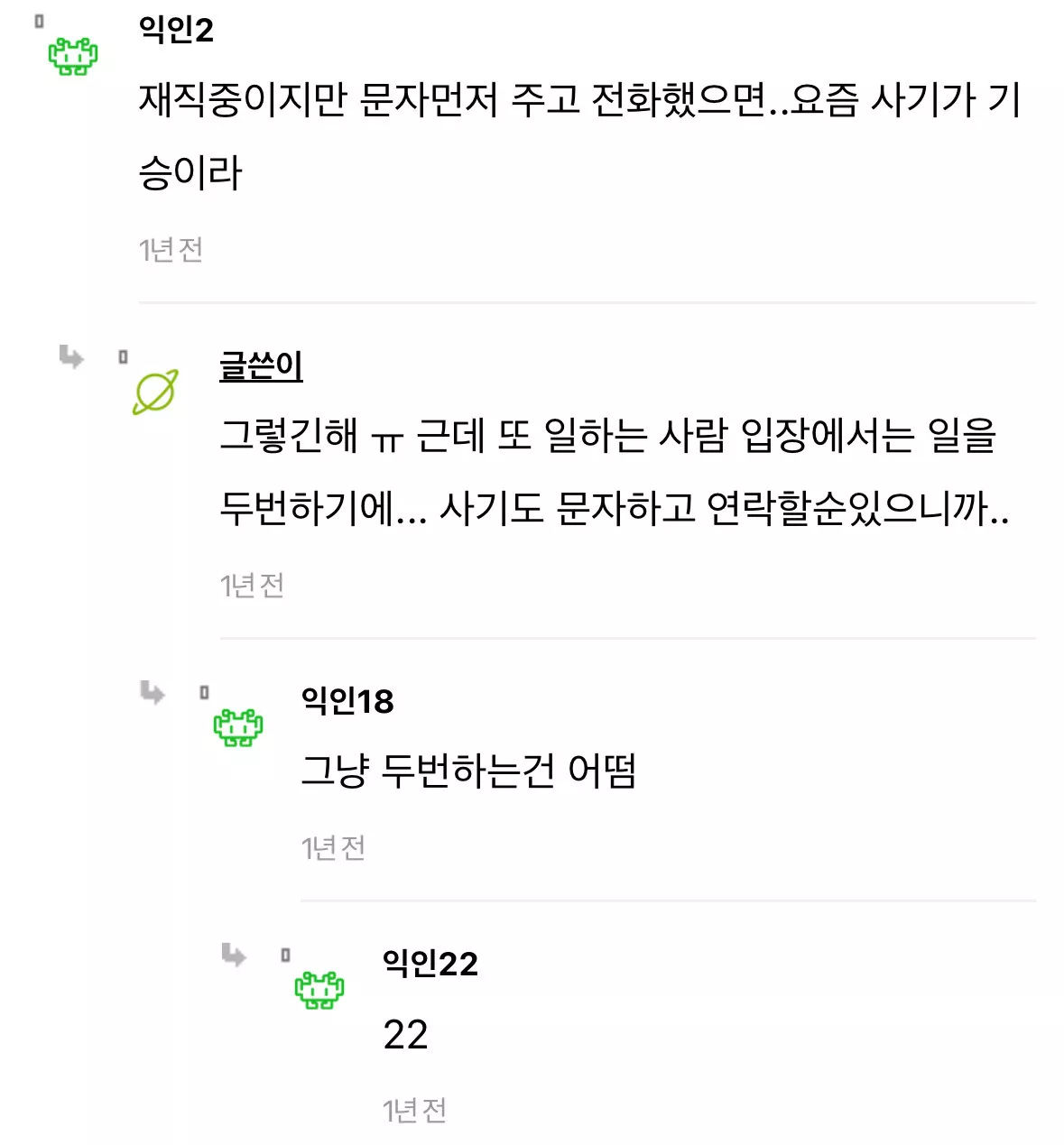The width and height of the screenshot is (1064, 1145).
Task: Click the comment text 그냥 두번하는건 어떰
Action: [468, 771]
